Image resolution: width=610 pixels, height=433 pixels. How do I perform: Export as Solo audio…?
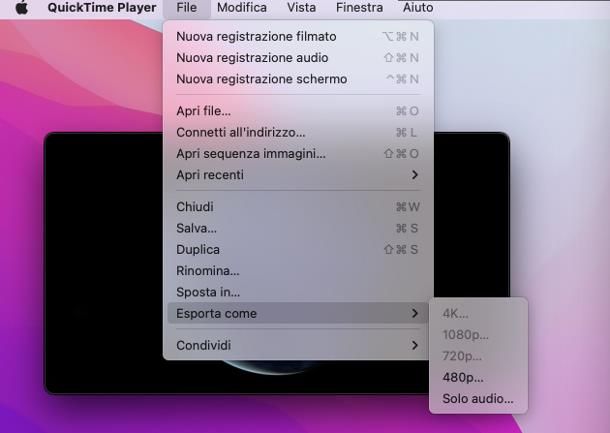(479, 399)
